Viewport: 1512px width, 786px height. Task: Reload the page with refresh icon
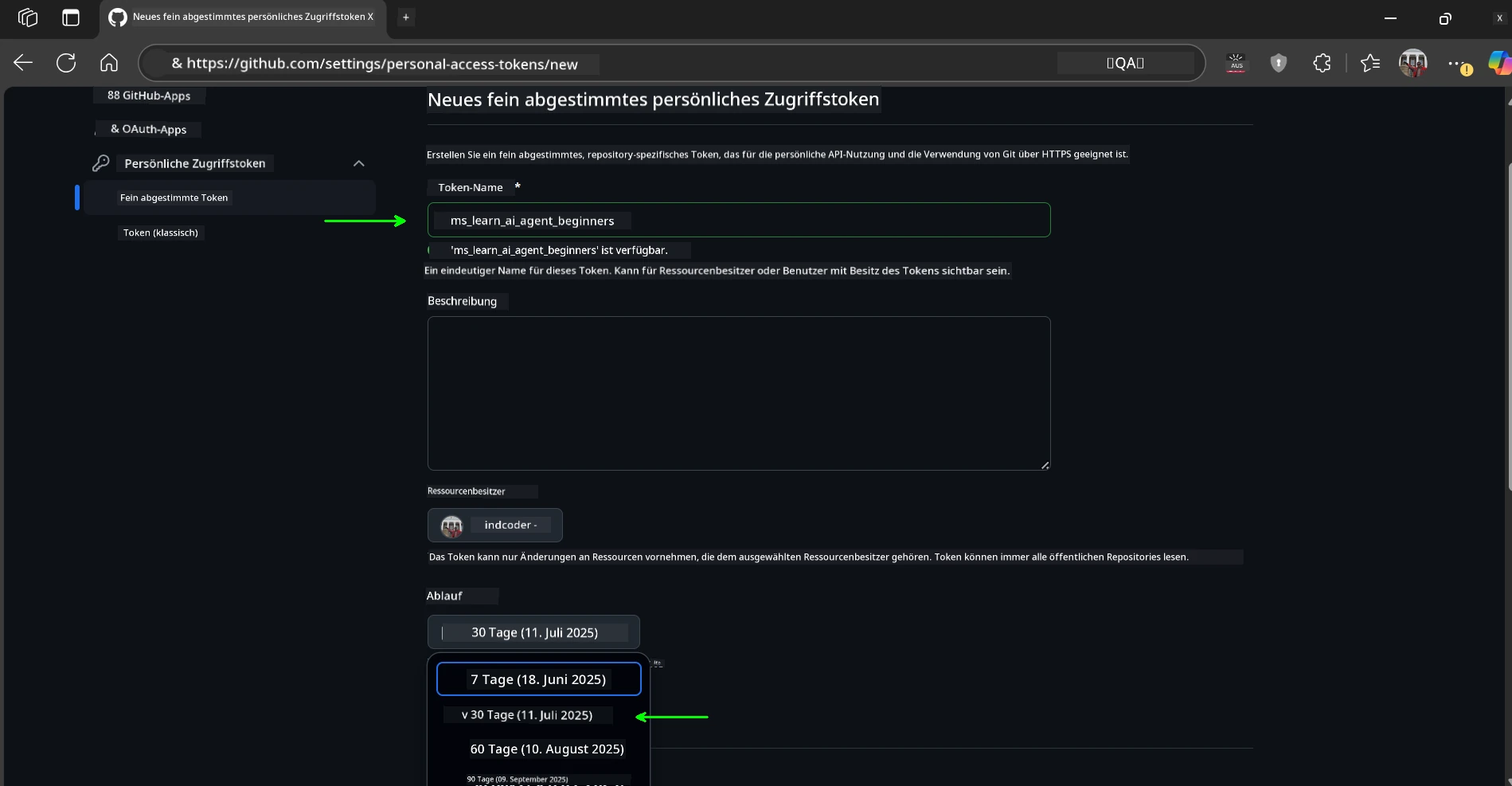click(66, 63)
